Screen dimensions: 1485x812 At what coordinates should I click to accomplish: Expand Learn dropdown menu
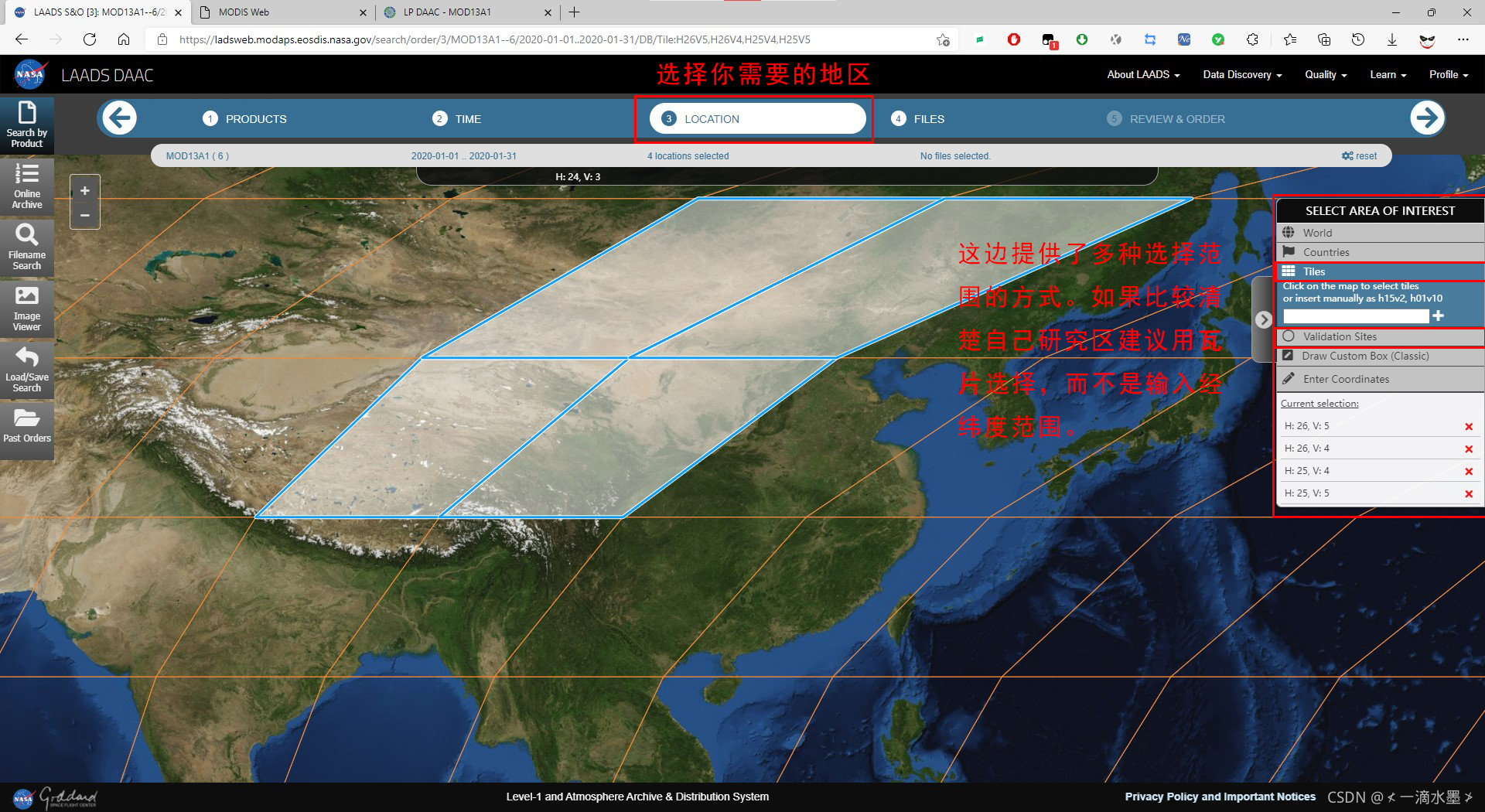1388,74
